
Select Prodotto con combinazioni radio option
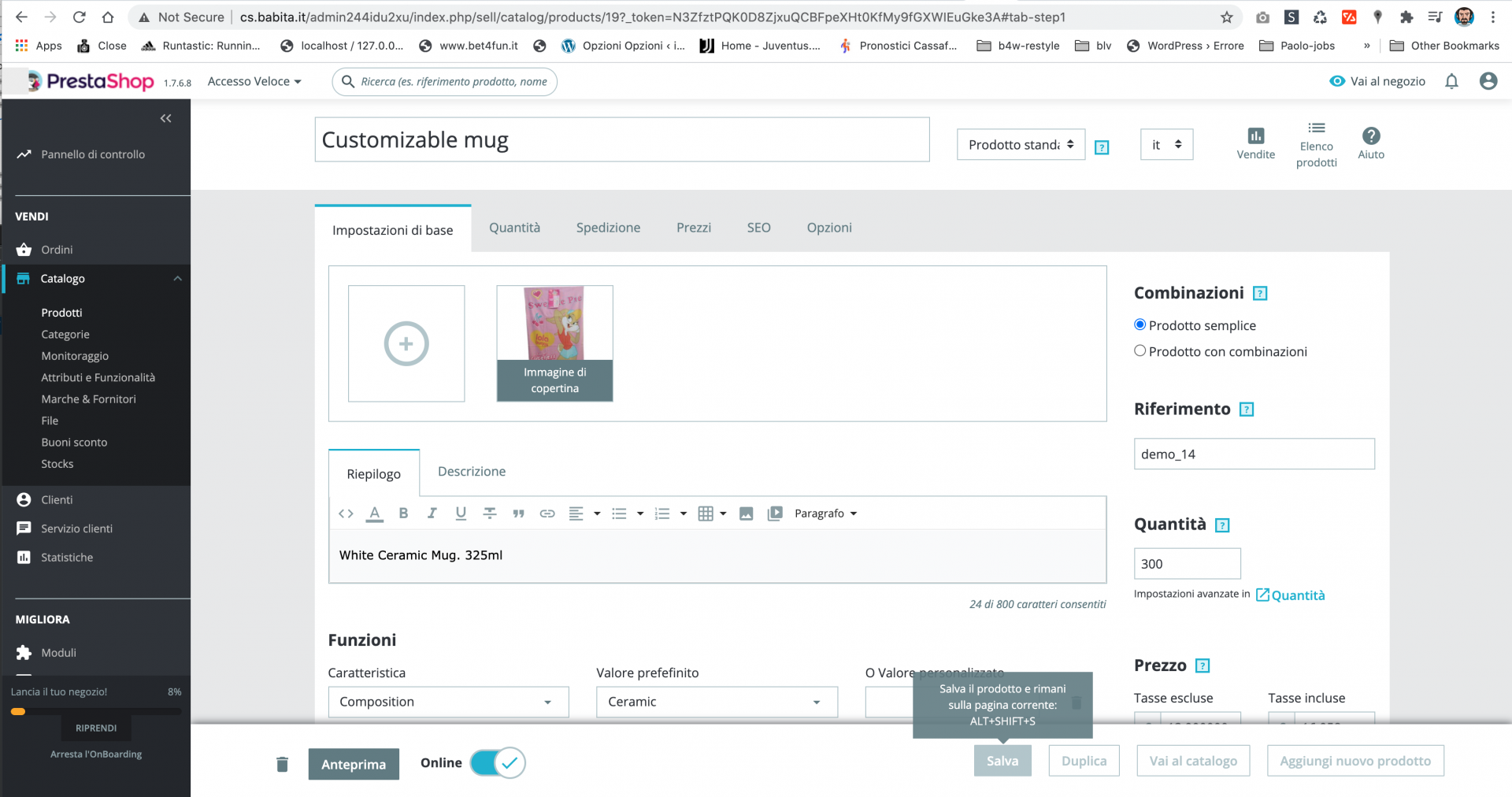click(x=1140, y=350)
